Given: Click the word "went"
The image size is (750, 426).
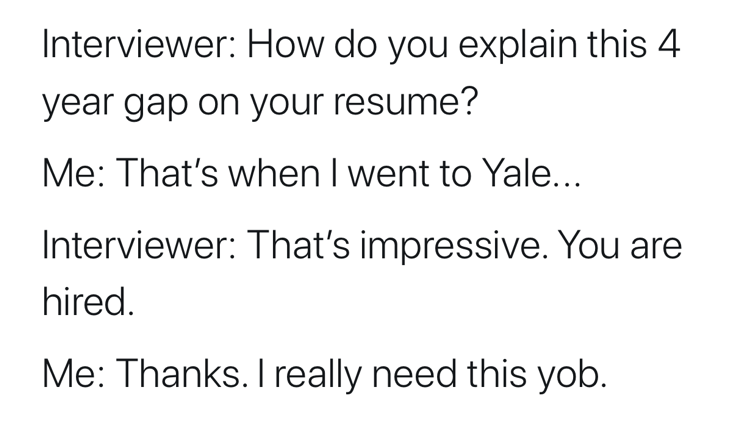Looking at the screenshot, I should pos(387,175).
